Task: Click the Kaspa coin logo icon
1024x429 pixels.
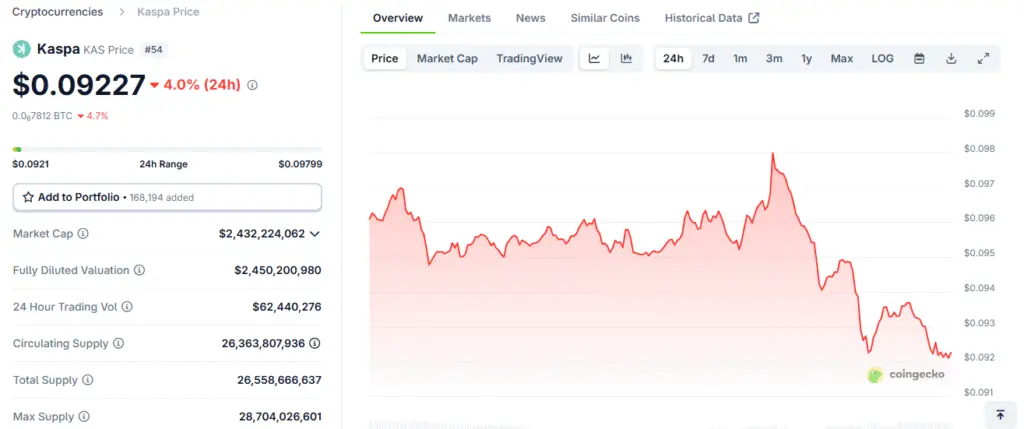Action: (22, 49)
